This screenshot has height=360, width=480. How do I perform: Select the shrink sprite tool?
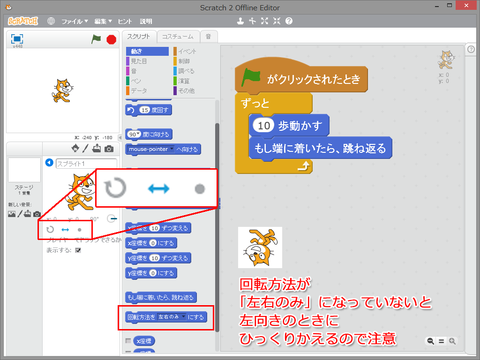point(277,21)
